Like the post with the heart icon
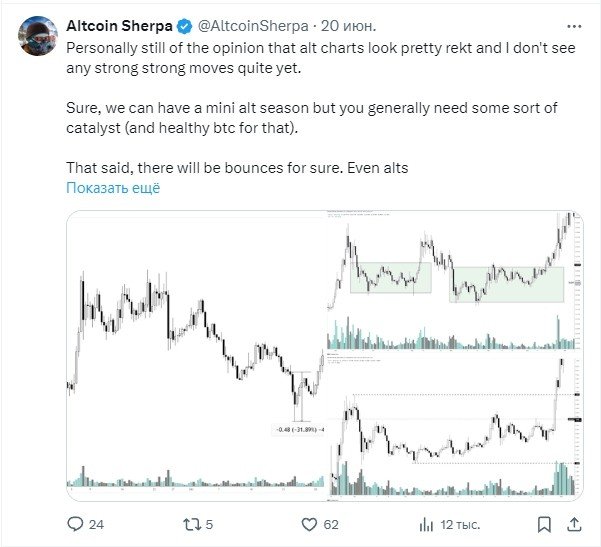601x547 pixels. [x=311, y=523]
